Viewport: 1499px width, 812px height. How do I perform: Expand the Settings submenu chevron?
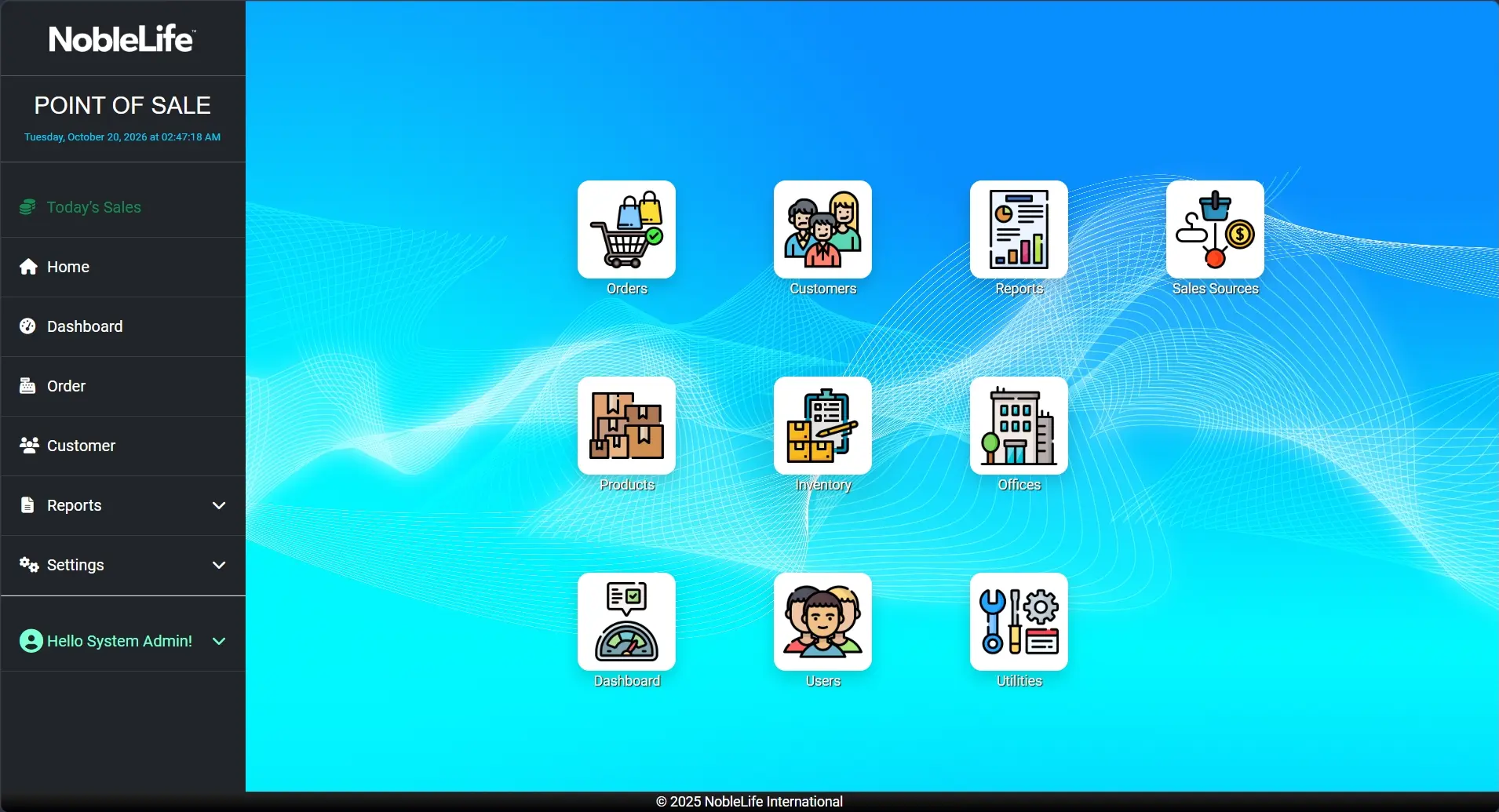[x=219, y=565]
